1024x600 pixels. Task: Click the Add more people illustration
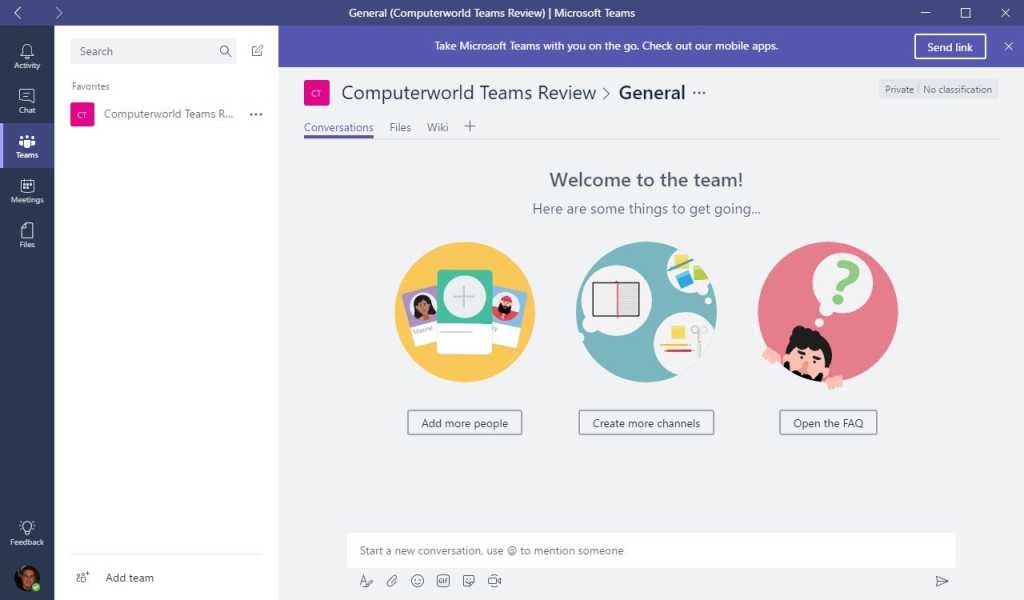[x=464, y=312]
